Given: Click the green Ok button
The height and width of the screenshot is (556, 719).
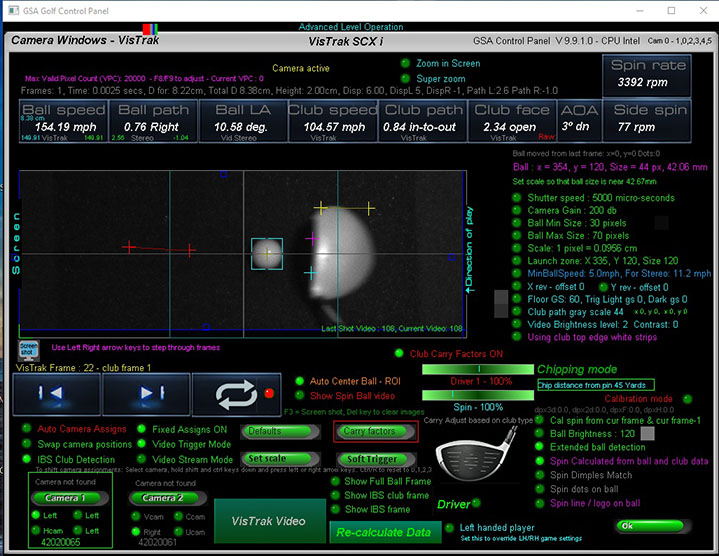Looking at the screenshot, I should pyautogui.click(x=652, y=526).
